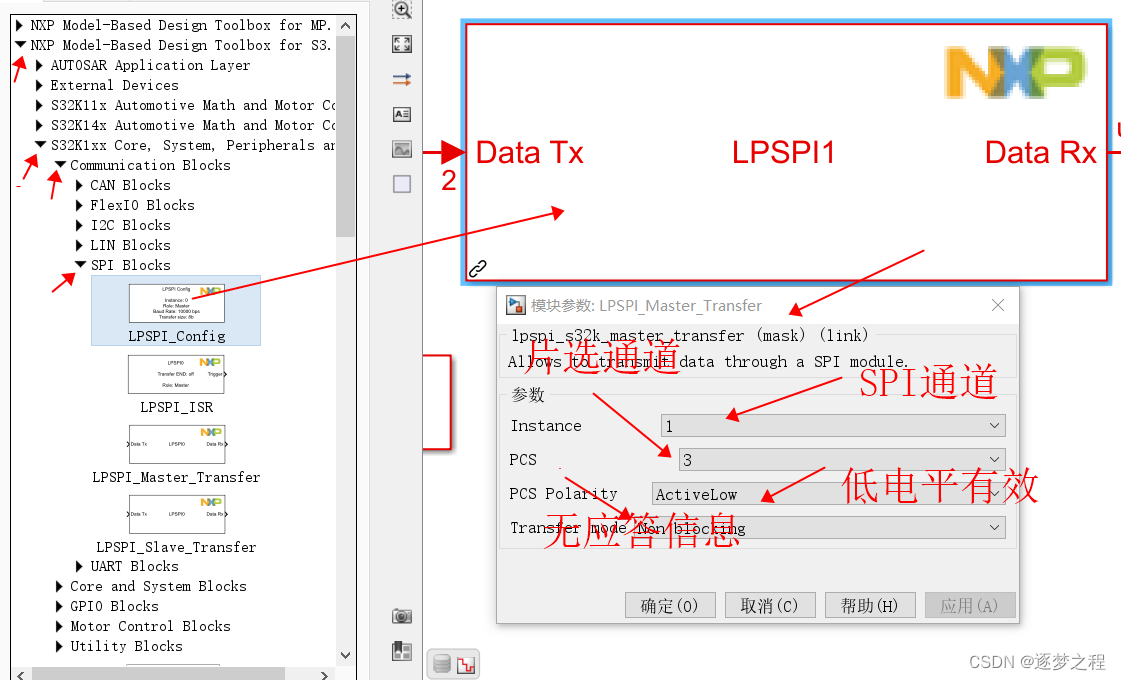
Task: Toggle the sample time display indicator
Action: pos(464,664)
